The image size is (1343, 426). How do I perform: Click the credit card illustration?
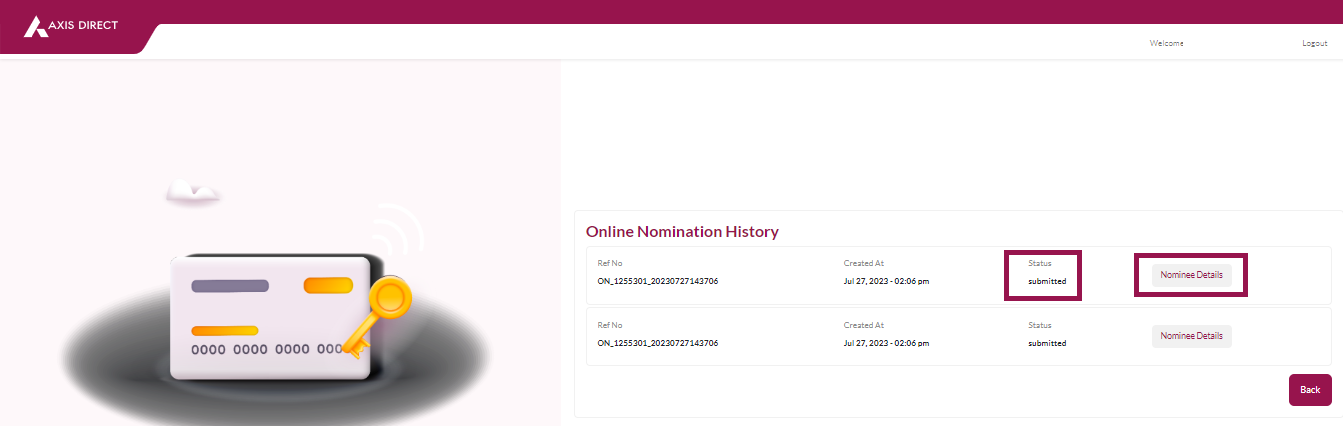[270, 315]
